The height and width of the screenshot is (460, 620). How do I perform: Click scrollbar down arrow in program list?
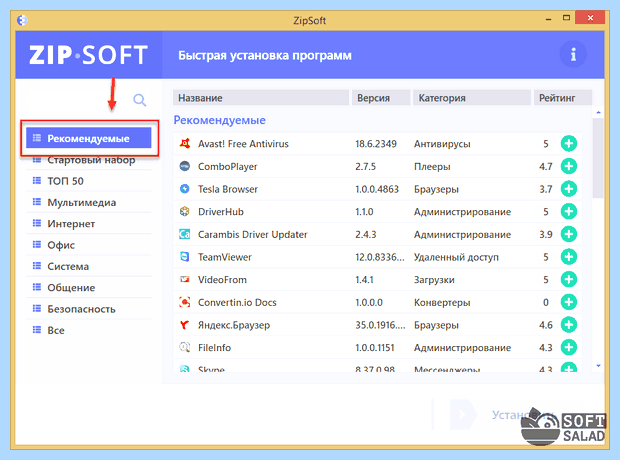pyautogui.click(x=598, y=366)
